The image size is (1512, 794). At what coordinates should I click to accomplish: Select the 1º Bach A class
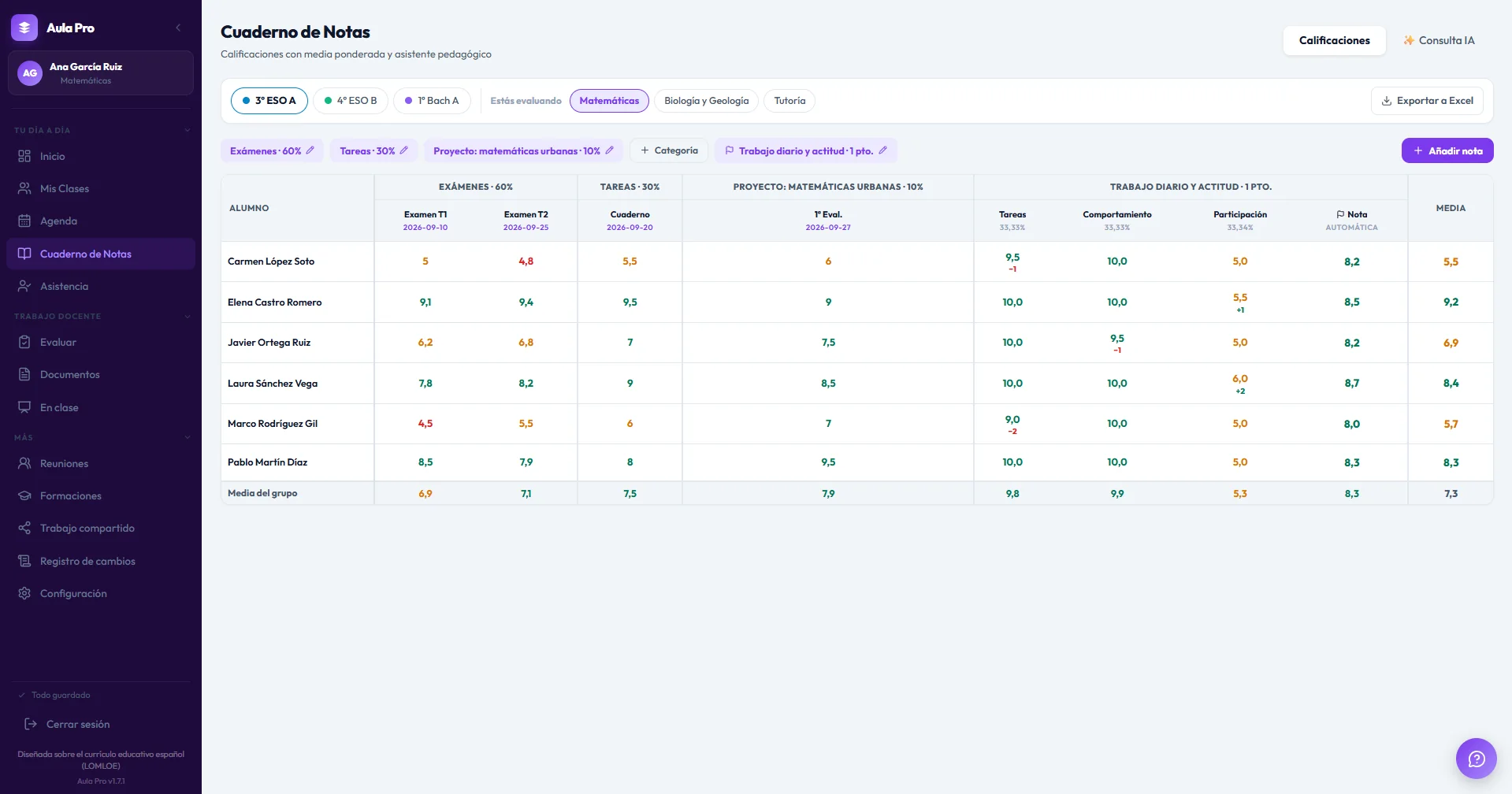pyautogui.click(x=432, y=101)
